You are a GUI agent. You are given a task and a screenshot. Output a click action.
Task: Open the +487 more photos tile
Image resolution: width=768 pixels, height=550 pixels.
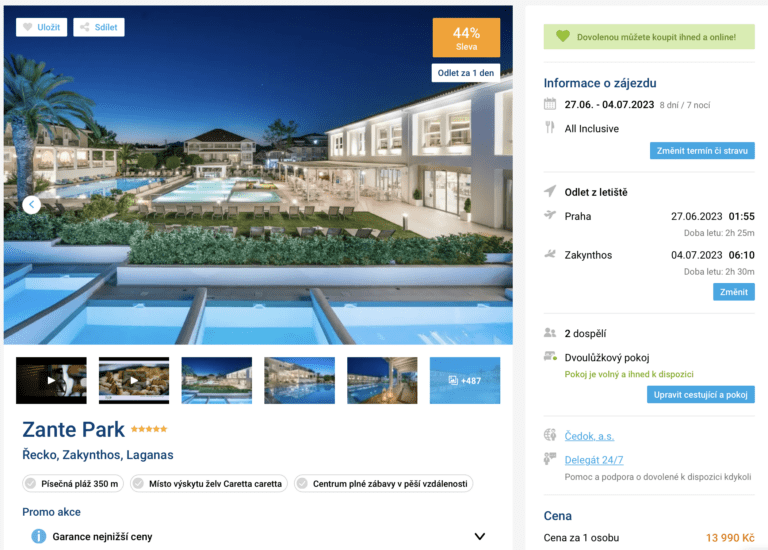pos(465,381)
